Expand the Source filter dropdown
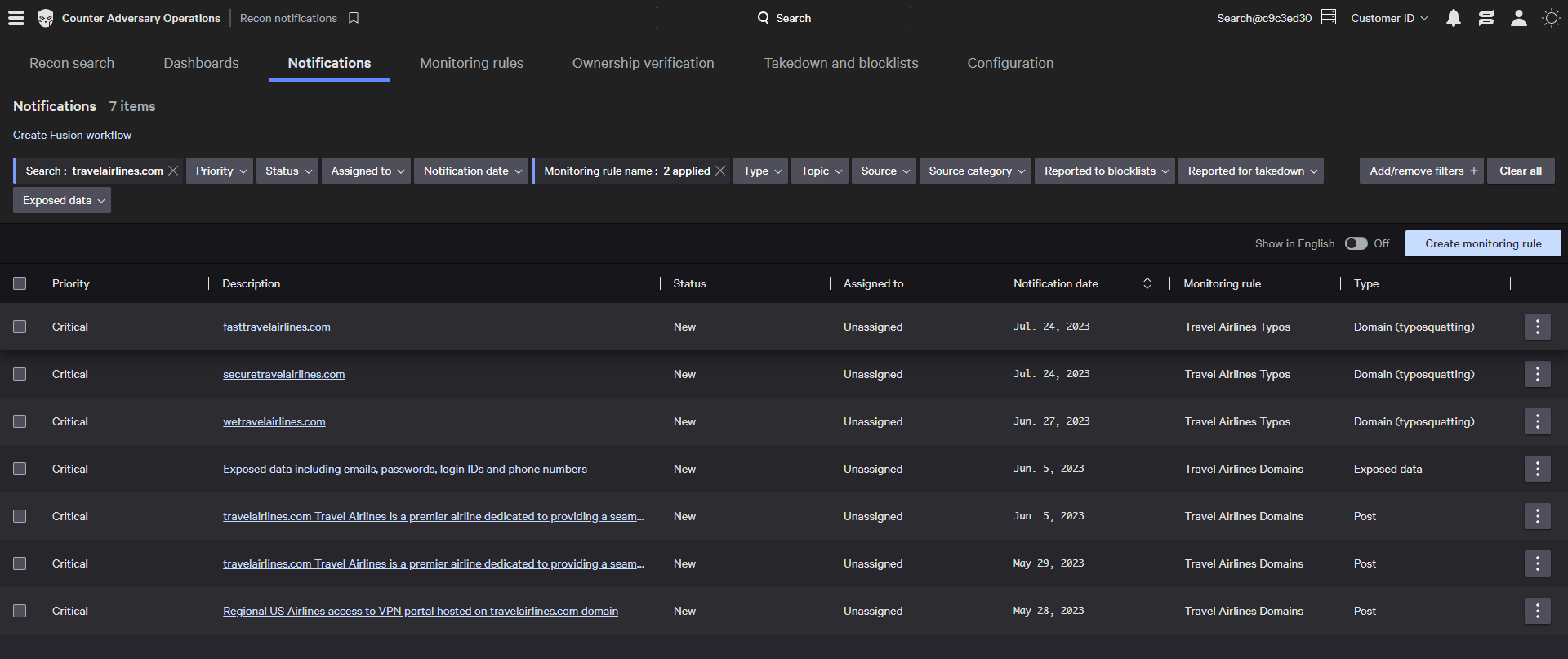The width and height of the screenshot is (1568, 659). point(884,171)
